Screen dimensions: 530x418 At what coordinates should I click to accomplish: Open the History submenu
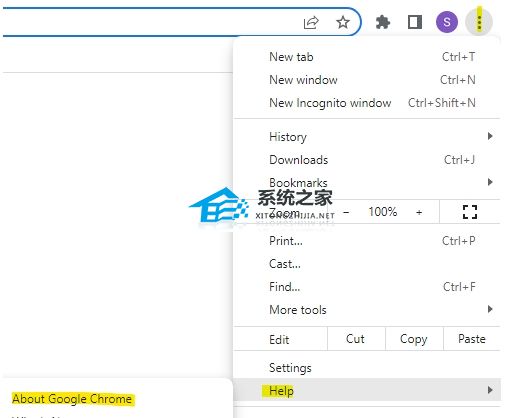[x=366, y=137]
